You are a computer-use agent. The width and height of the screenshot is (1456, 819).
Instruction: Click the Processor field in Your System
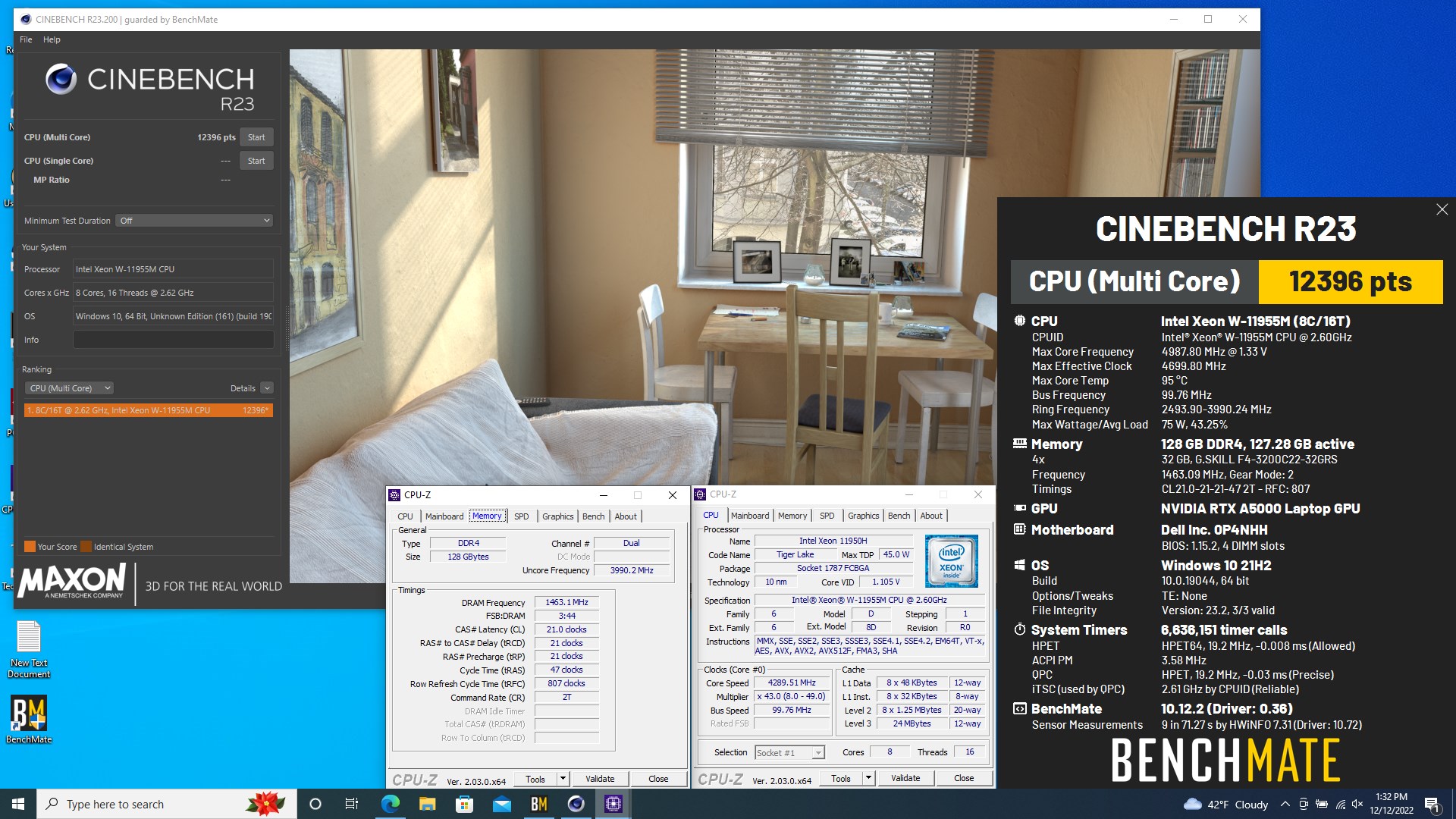(173, 269)
